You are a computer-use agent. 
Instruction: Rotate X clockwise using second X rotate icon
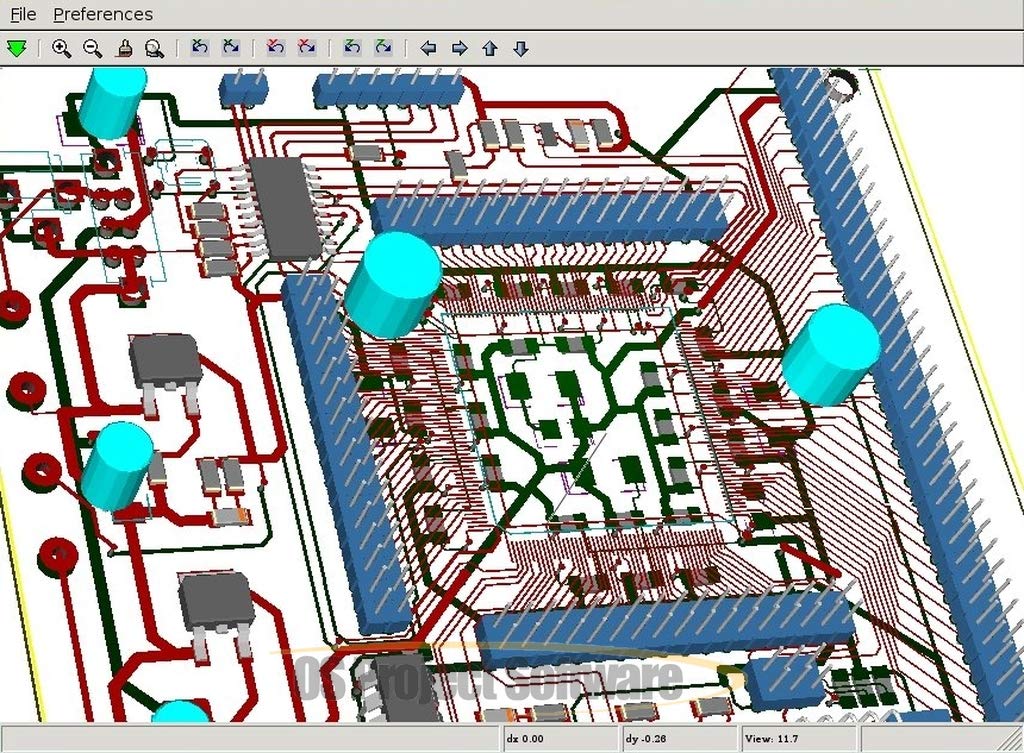tap(231, 48)
